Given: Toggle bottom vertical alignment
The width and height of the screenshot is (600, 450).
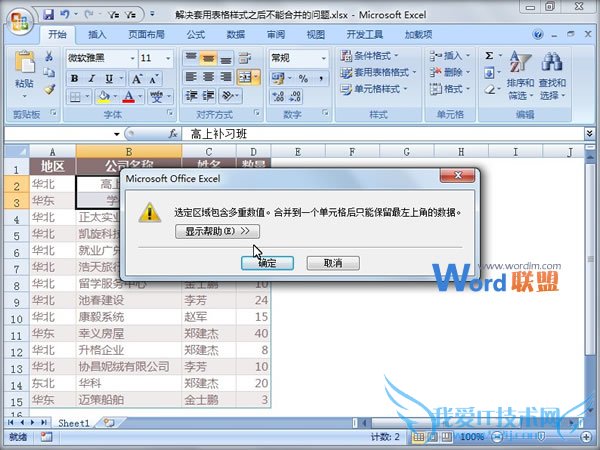Looking at the screenshot, I should click(x=226, y=58).
